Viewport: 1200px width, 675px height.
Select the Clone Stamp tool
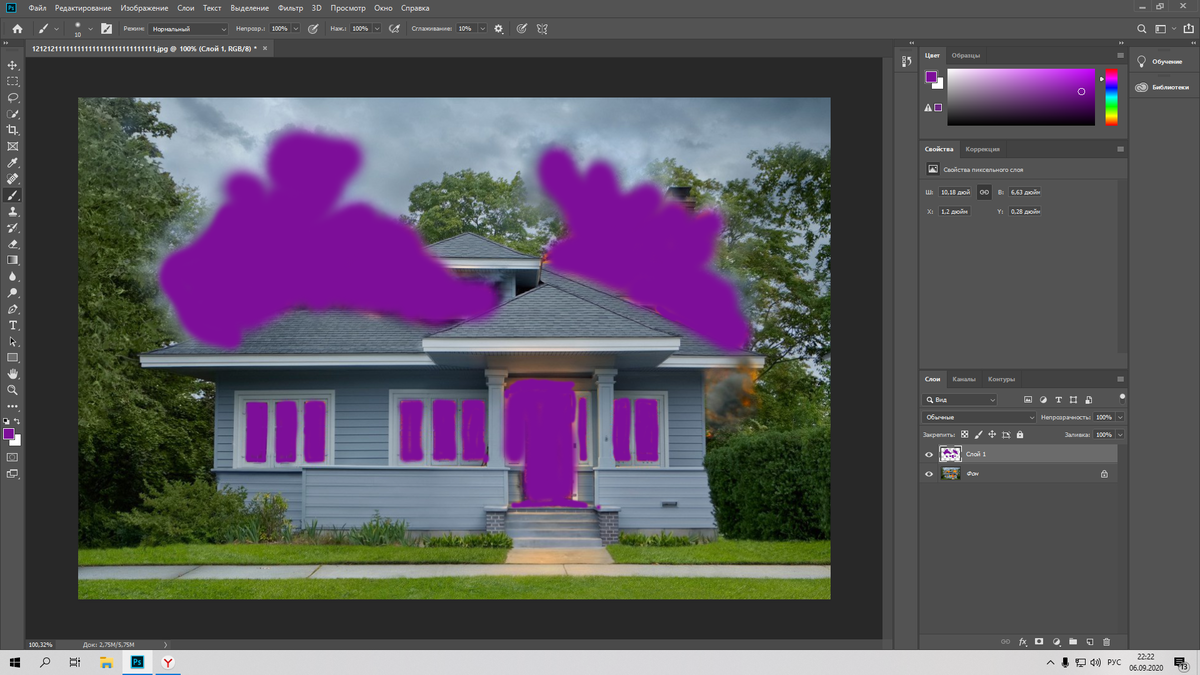[13, 212]
